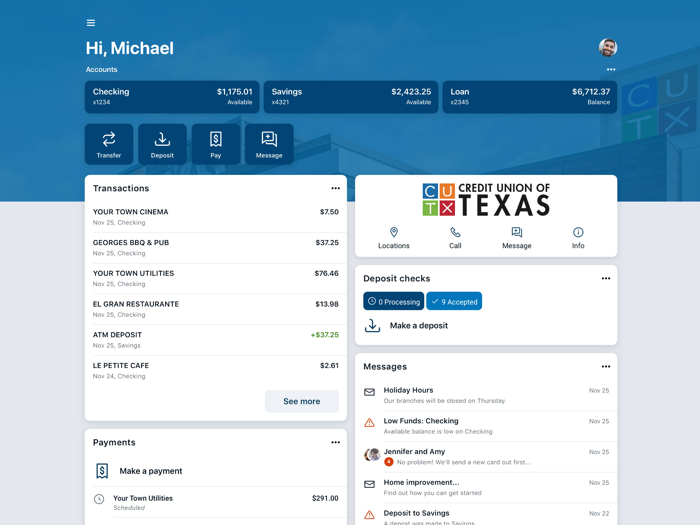Tap the Transfer quick action
The image size is (700, 525).
[x=109, y=144]
